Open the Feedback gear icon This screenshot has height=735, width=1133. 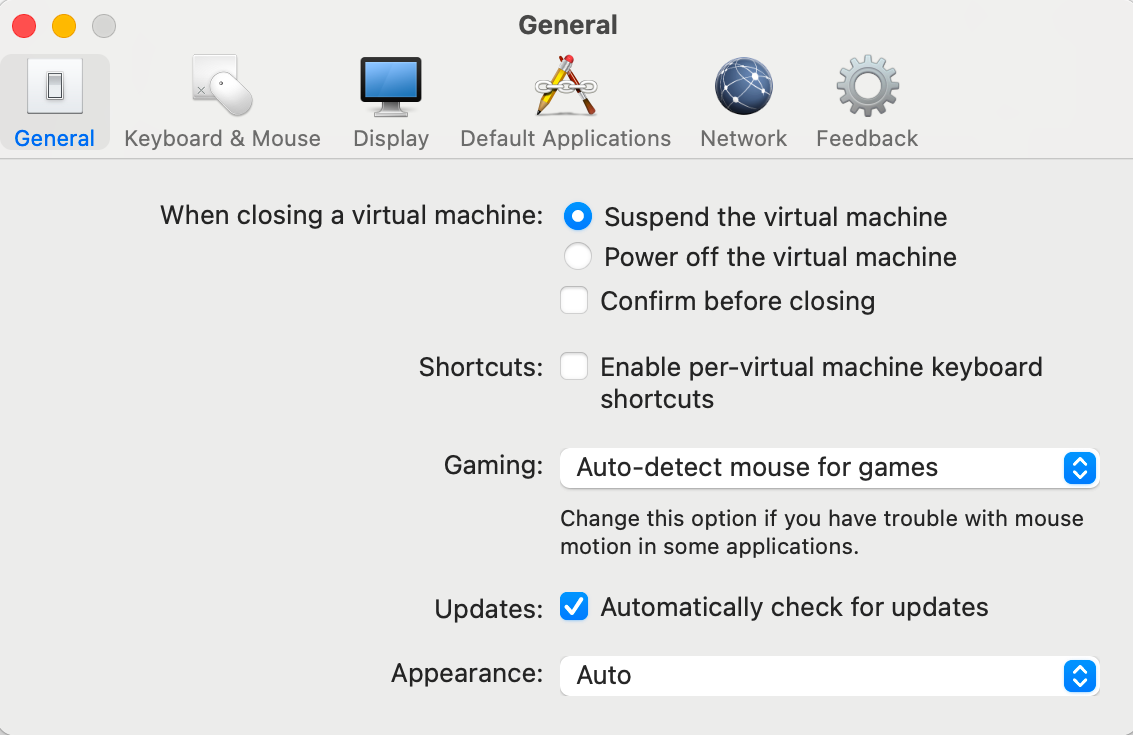[867, 86]
